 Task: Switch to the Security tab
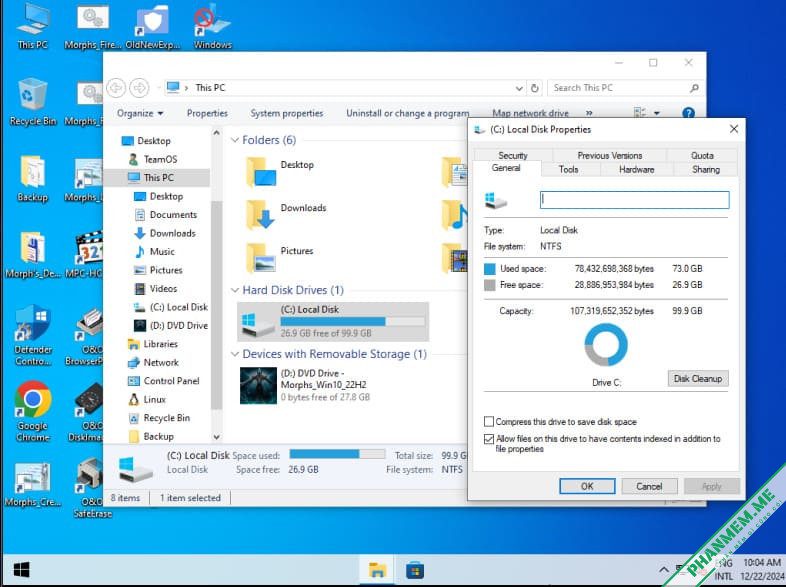tap(513, 155)
